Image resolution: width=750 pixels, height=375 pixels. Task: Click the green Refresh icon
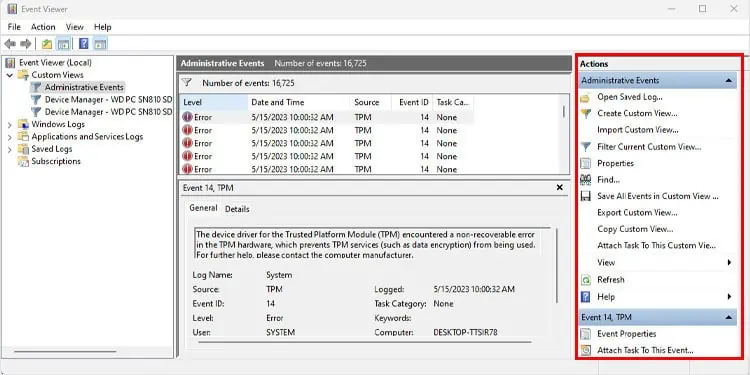pos(585,280)
